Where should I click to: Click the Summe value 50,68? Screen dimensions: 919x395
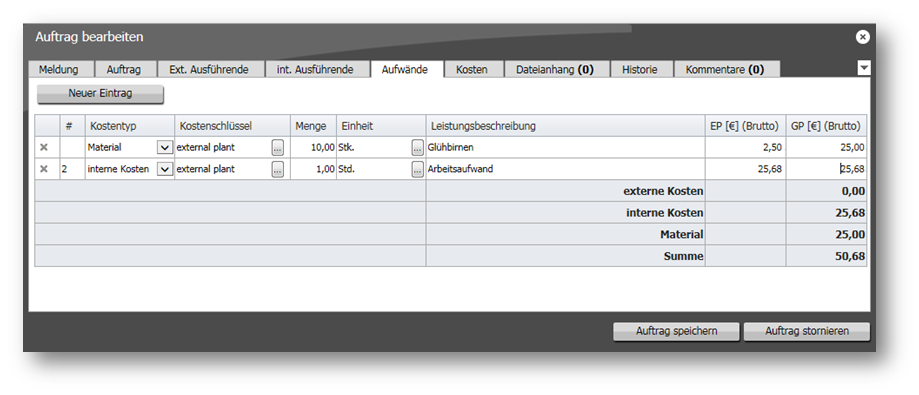850,256
